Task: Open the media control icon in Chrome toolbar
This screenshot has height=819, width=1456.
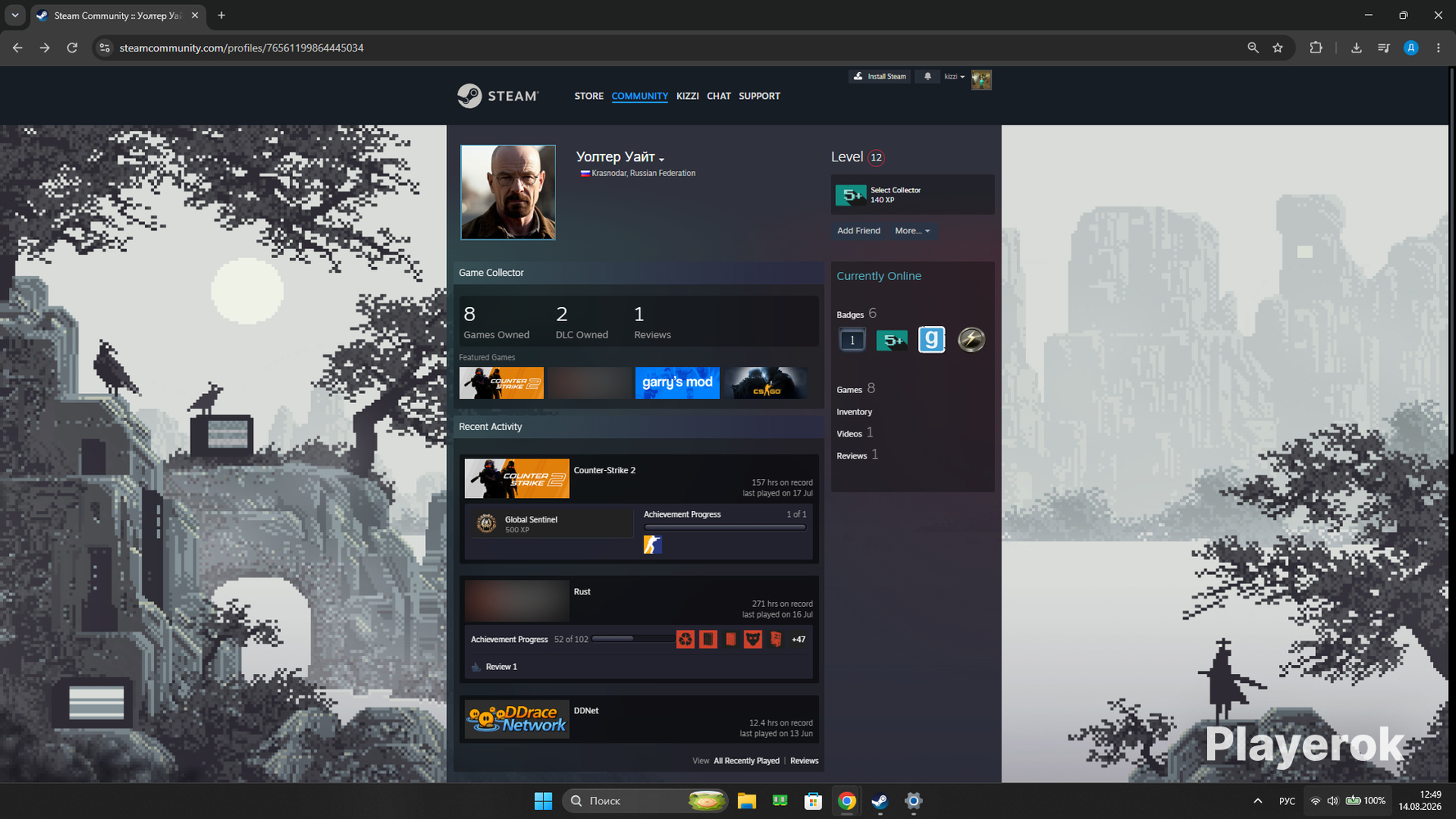Action: tap(1384, 48)
